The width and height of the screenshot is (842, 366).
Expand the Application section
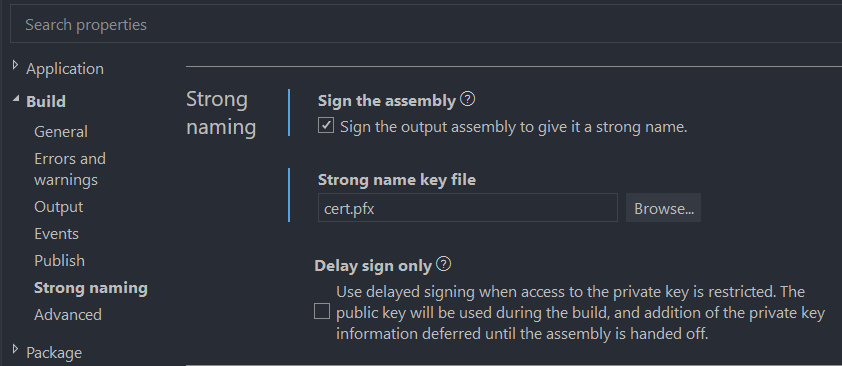click(15, 65)
